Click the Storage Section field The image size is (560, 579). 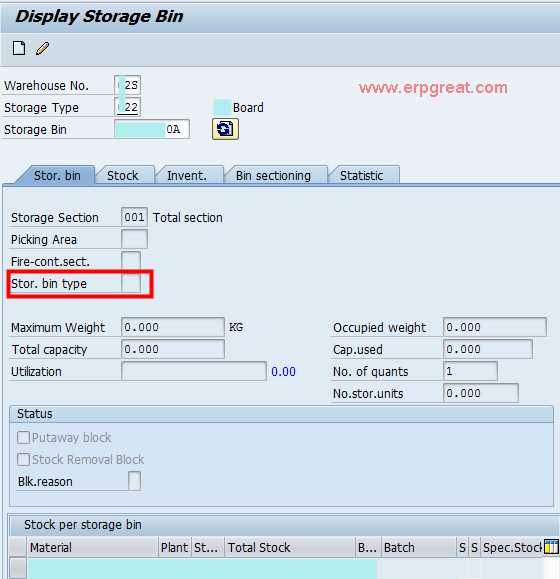(x=134, y=217)
